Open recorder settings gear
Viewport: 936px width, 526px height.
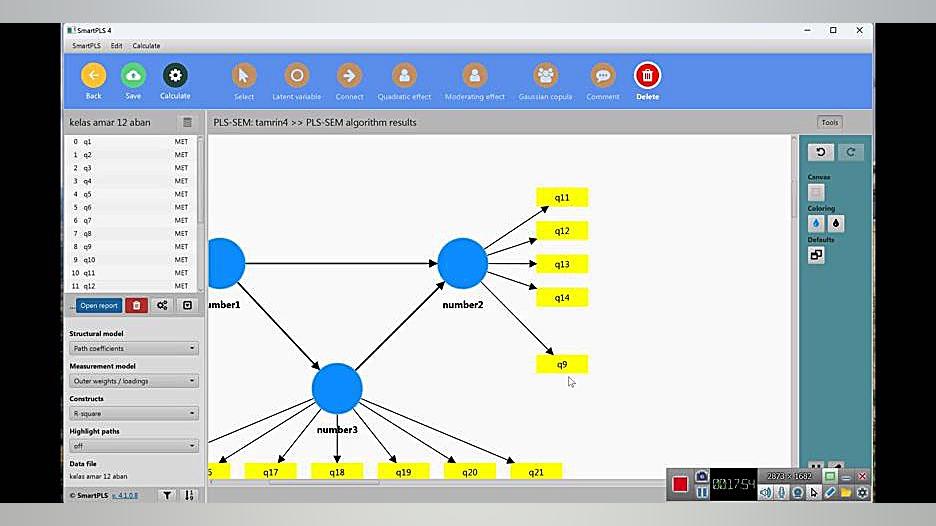point(862,493)
